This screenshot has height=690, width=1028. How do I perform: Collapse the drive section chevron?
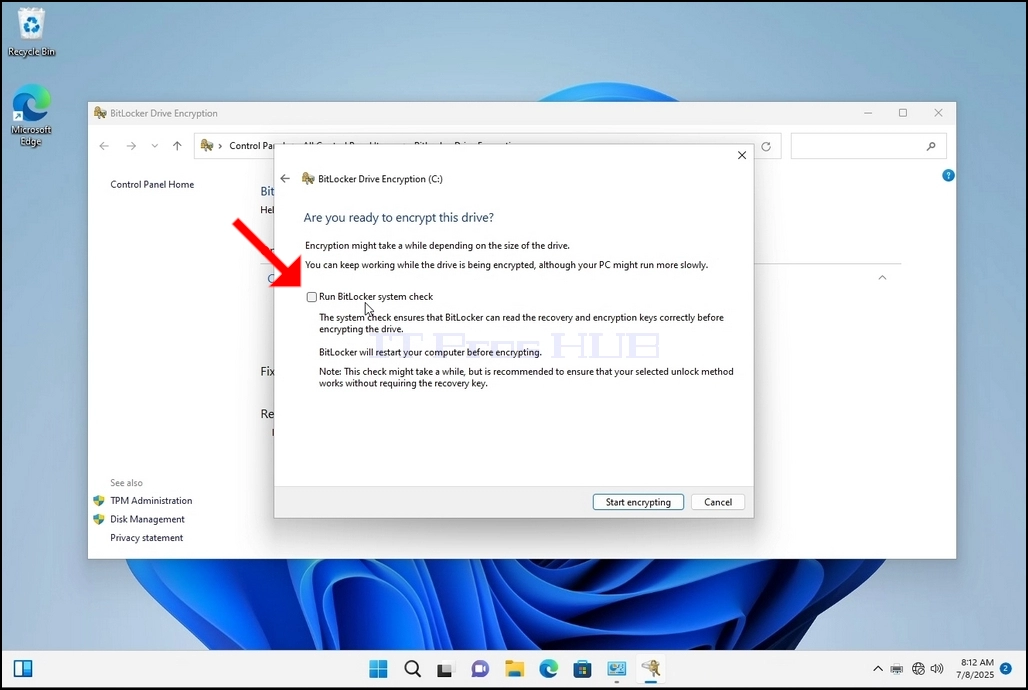(882, 277)
